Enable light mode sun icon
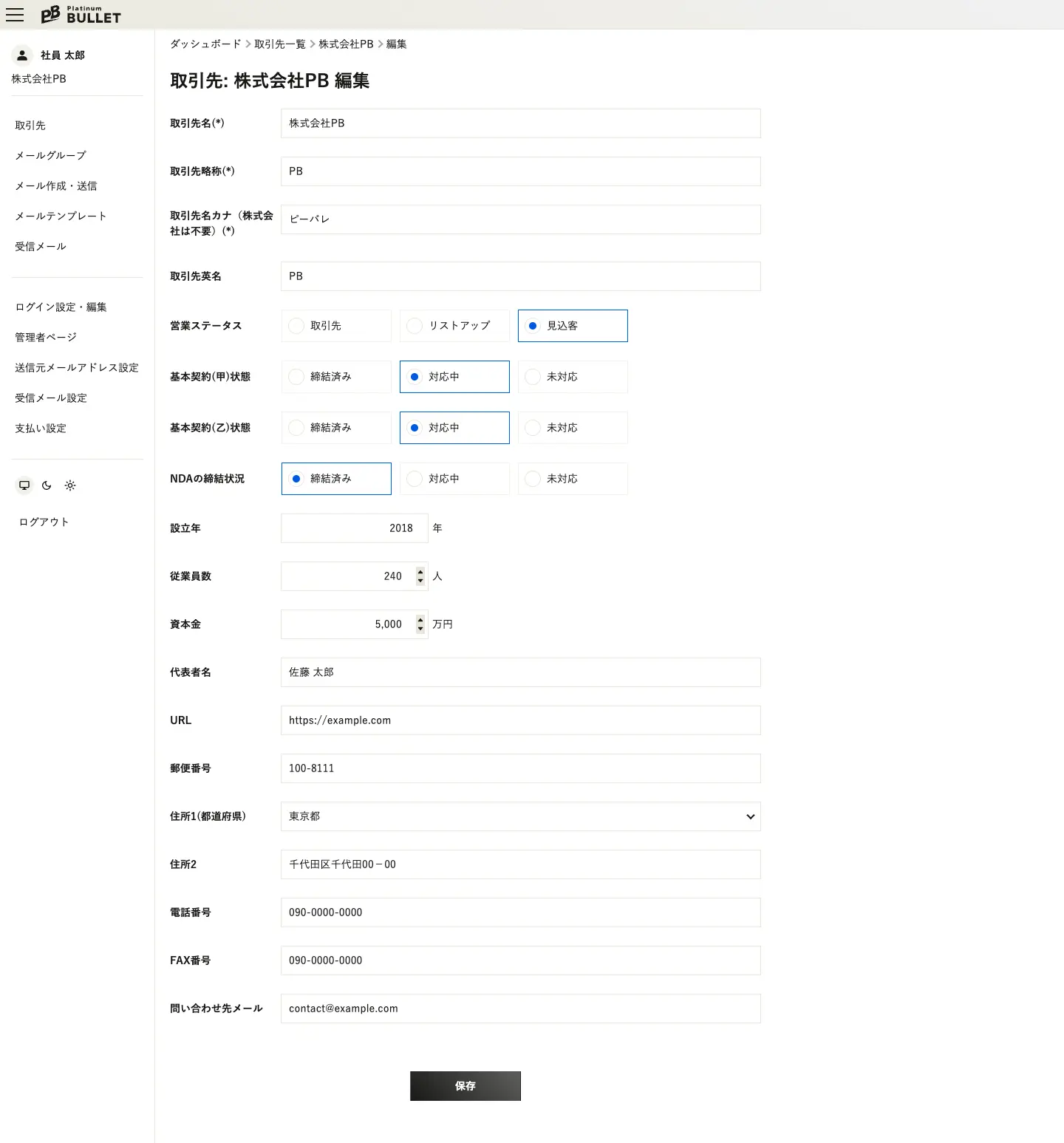This screenshot has height=1143, width=1064. coord(70,485)
